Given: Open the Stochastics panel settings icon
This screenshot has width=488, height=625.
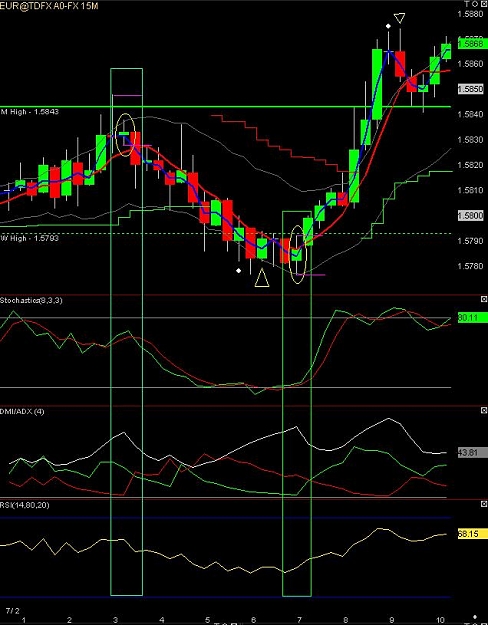Looking at the screenshot, I should pos(484,299).
